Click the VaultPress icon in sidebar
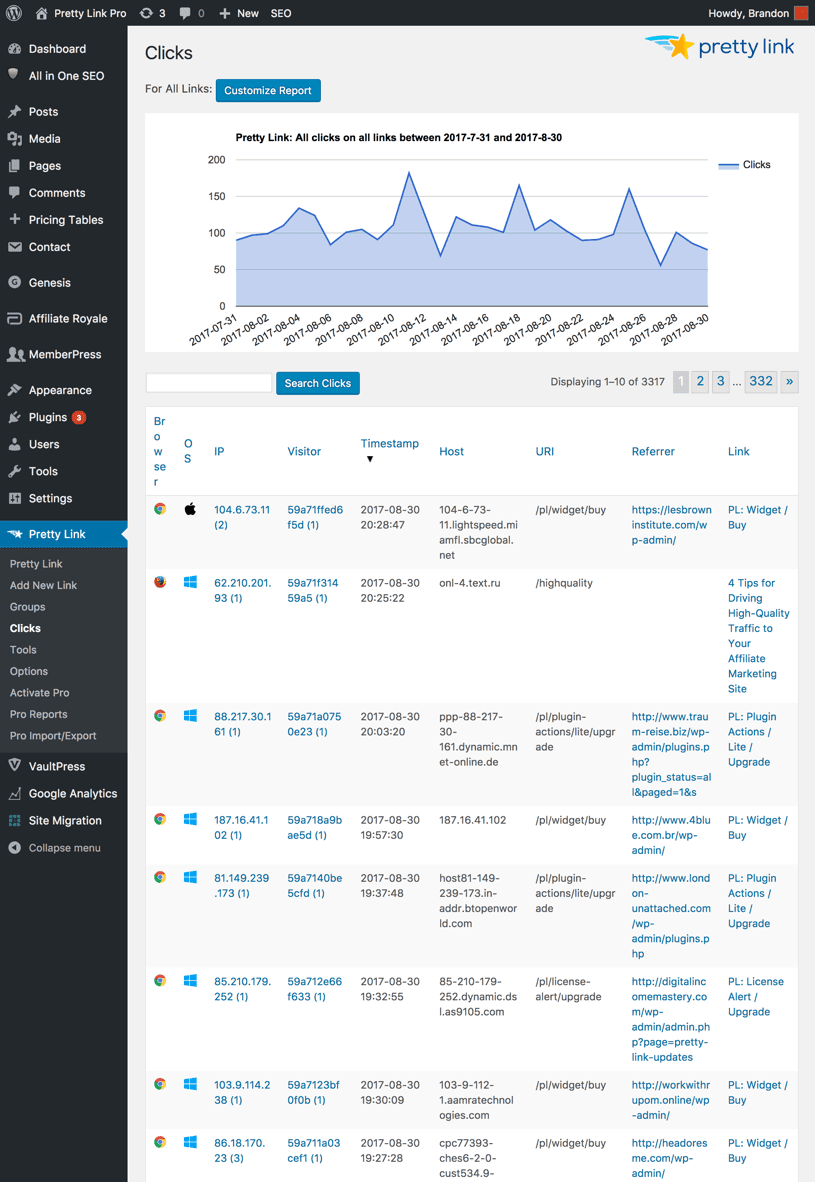 14,766
